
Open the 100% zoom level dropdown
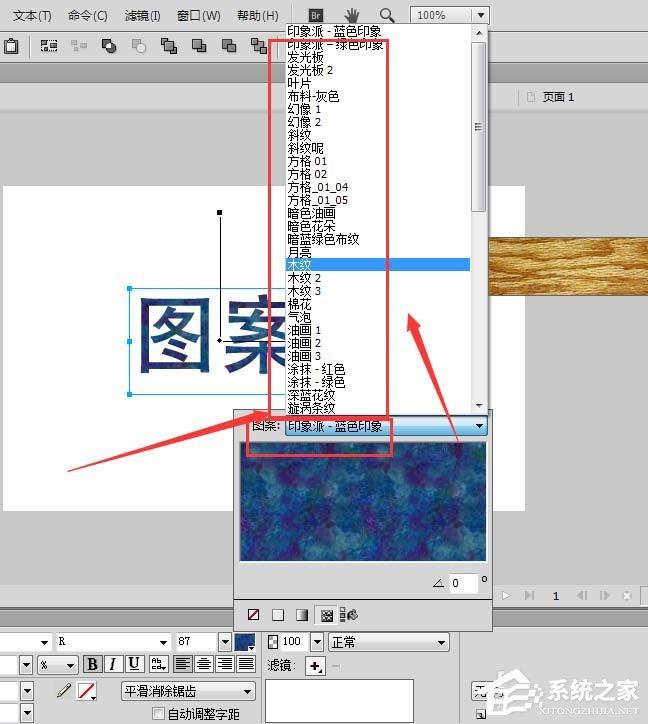point(481,15)
